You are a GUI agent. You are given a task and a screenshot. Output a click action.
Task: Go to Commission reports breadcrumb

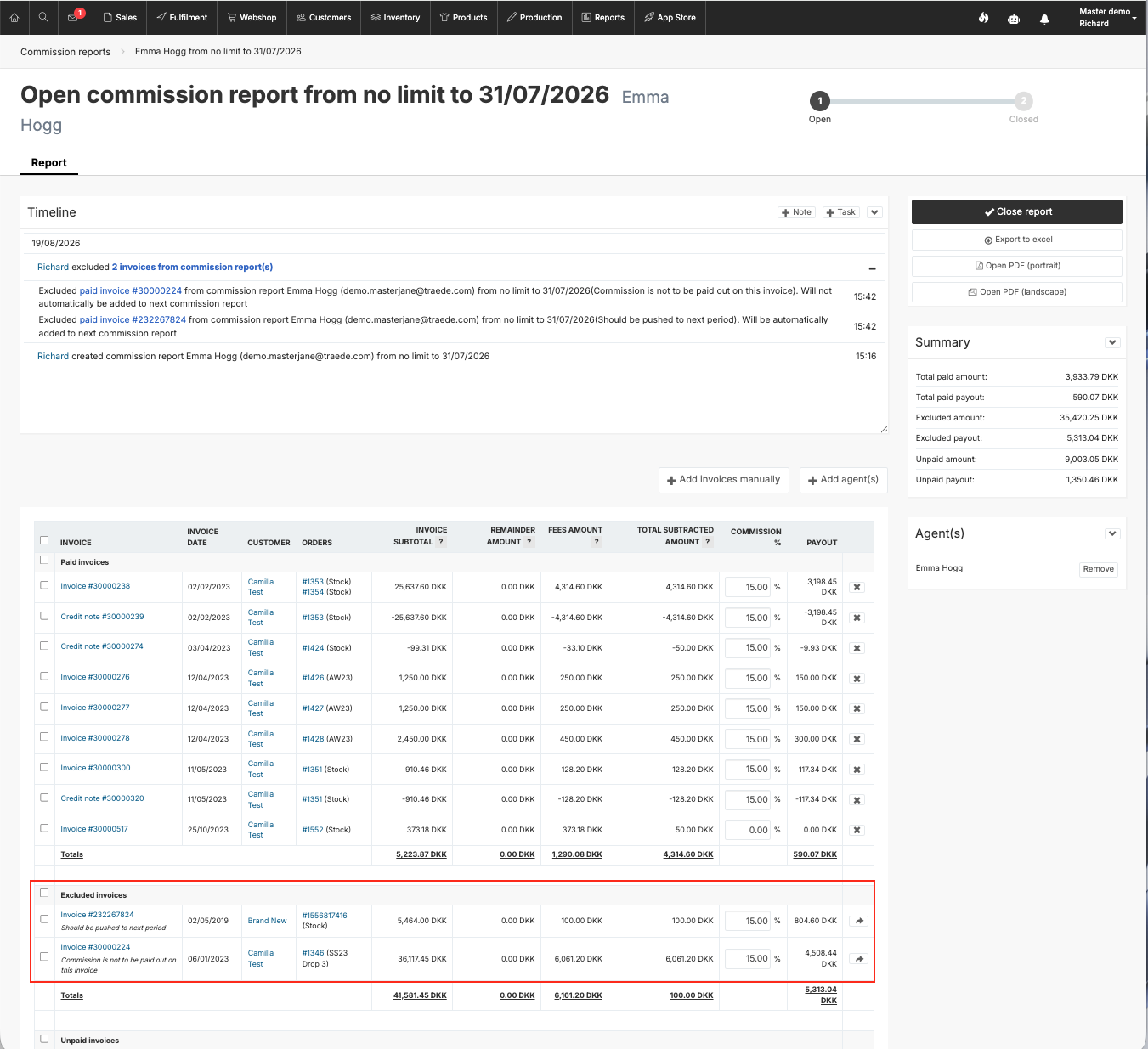65,52
